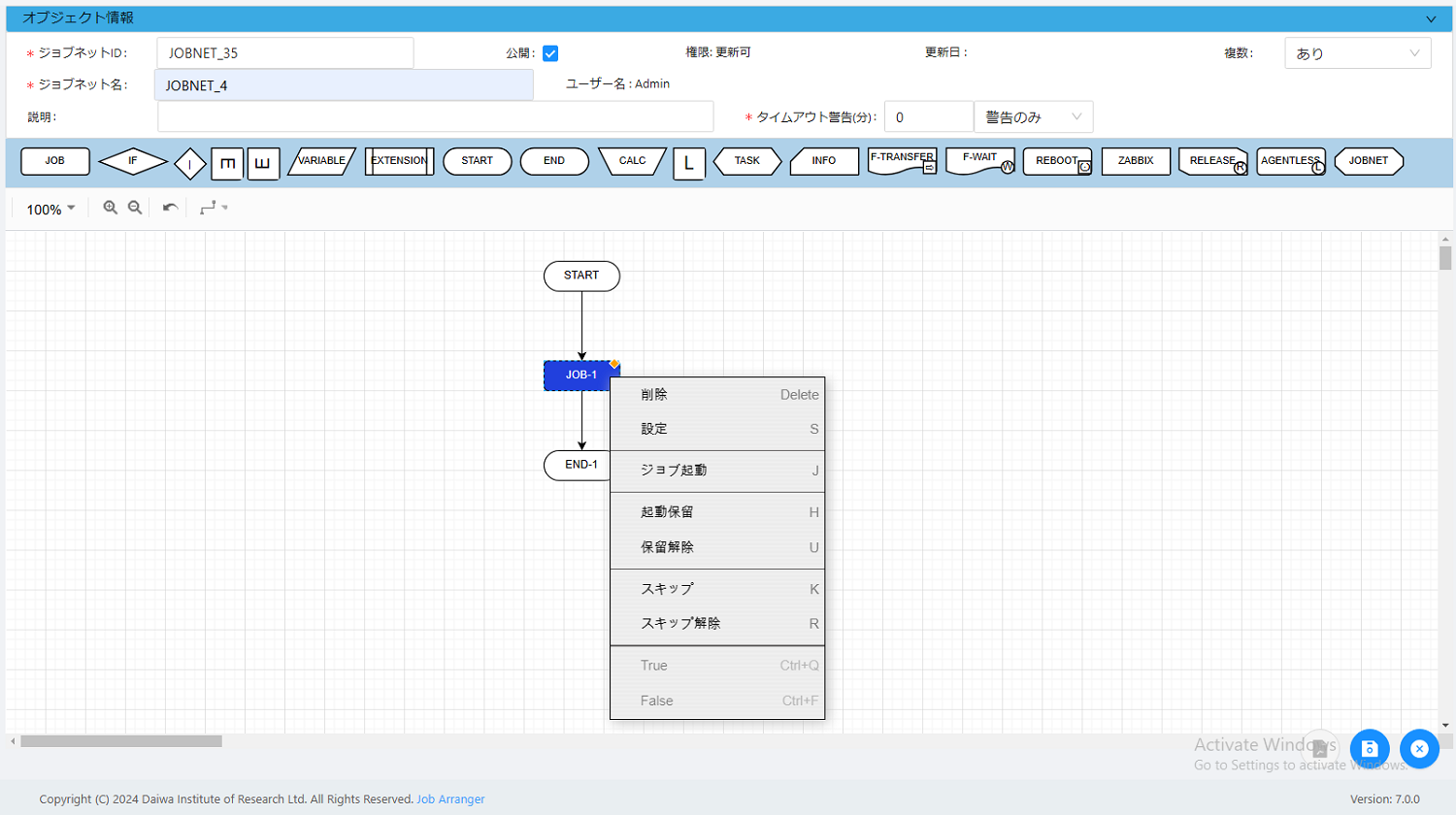
Task: Open the 複数 dropdown showing あり
Action: click(1357, 53)
